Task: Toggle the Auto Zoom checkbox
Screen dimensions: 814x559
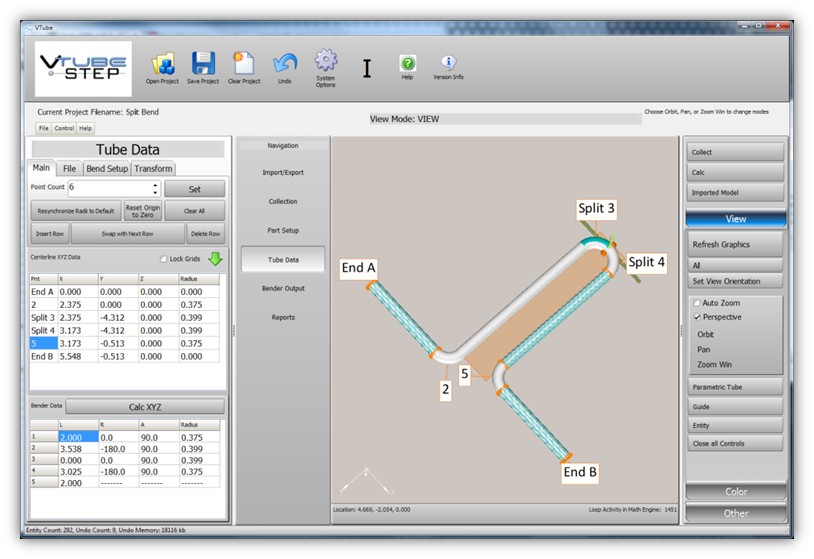Action: [697, 302]
